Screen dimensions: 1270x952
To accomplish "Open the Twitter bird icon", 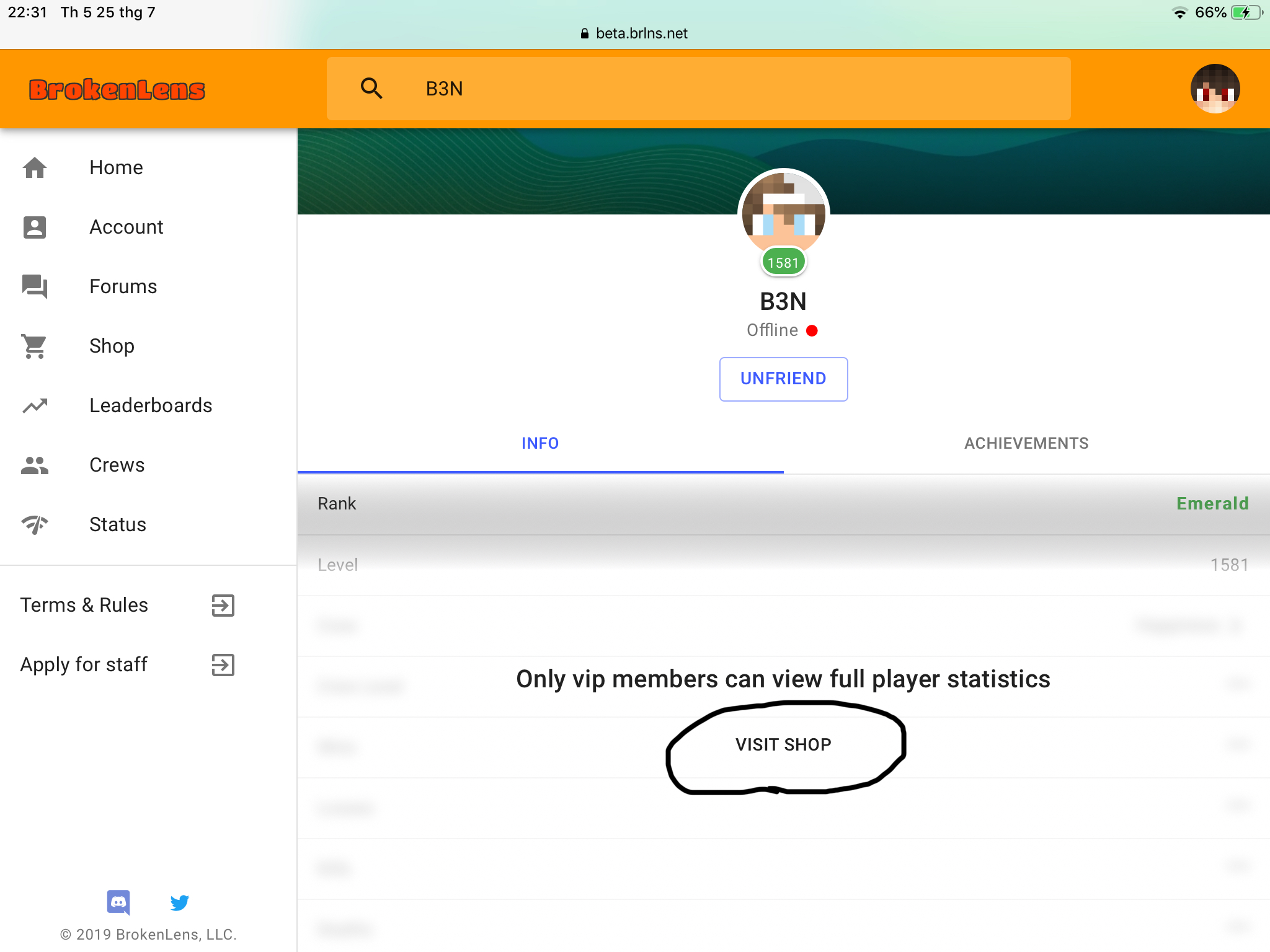I will click(x=180, y=902).
